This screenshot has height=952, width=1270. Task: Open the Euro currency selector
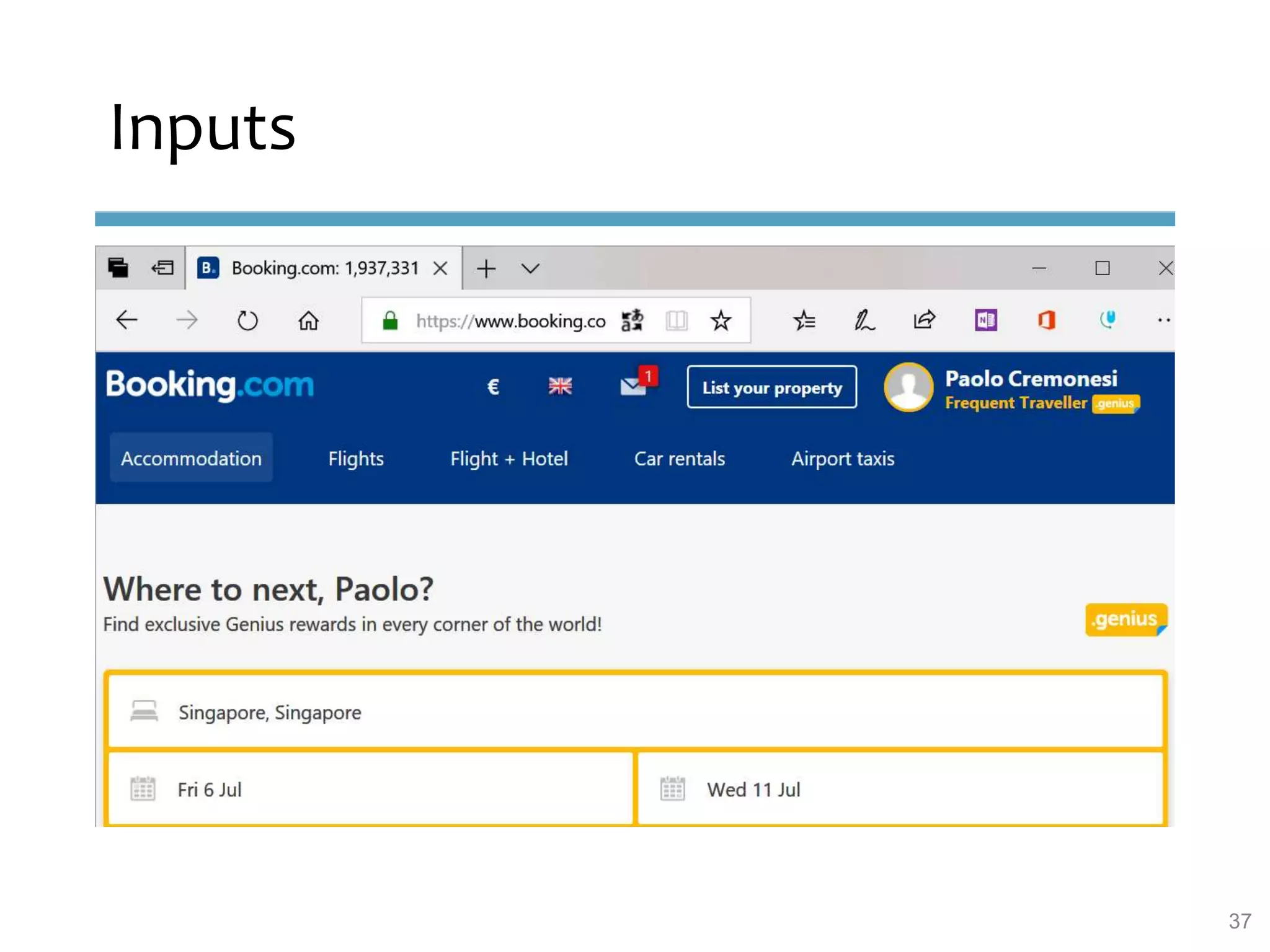493,387
